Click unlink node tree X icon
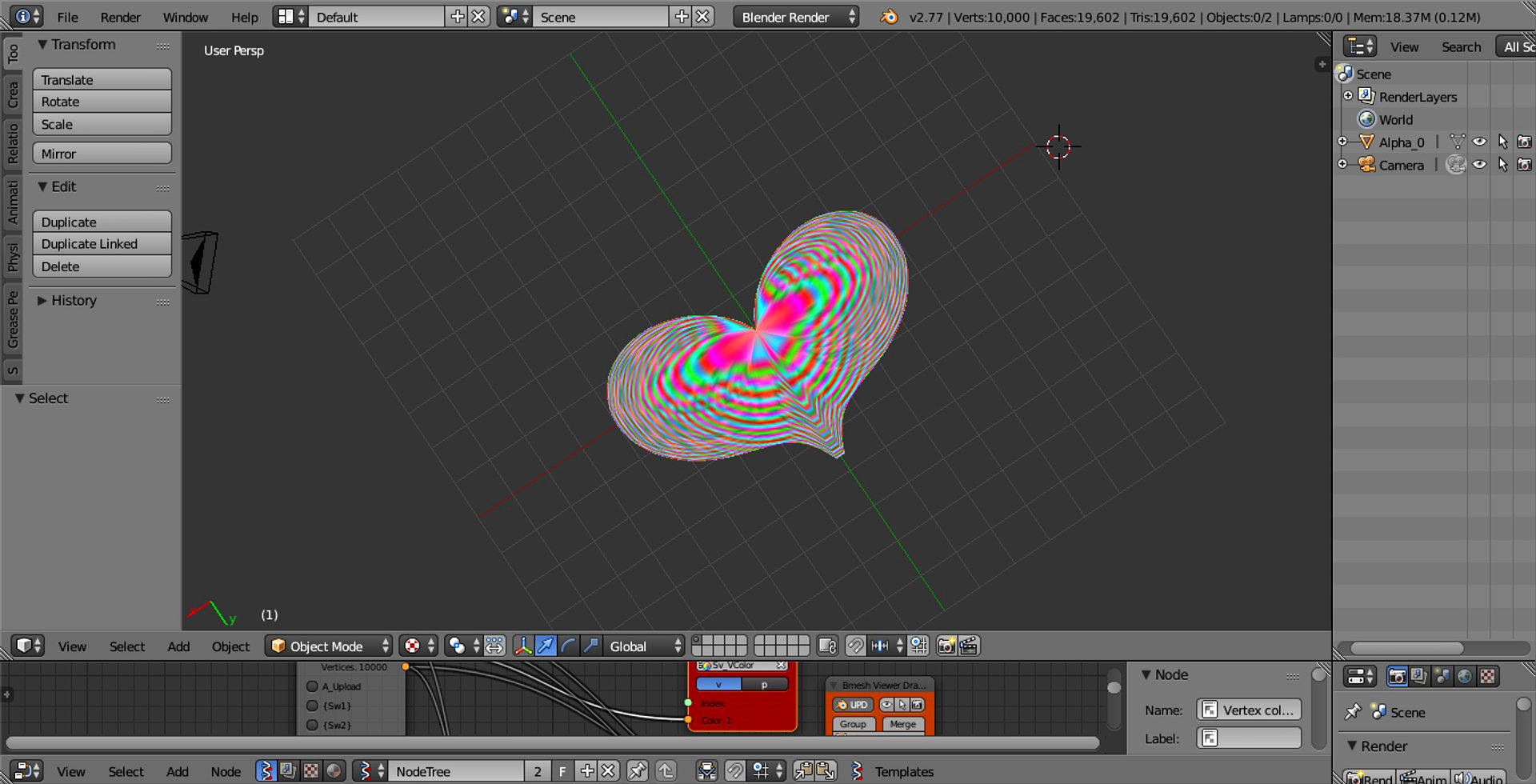 tap(609, 771)
